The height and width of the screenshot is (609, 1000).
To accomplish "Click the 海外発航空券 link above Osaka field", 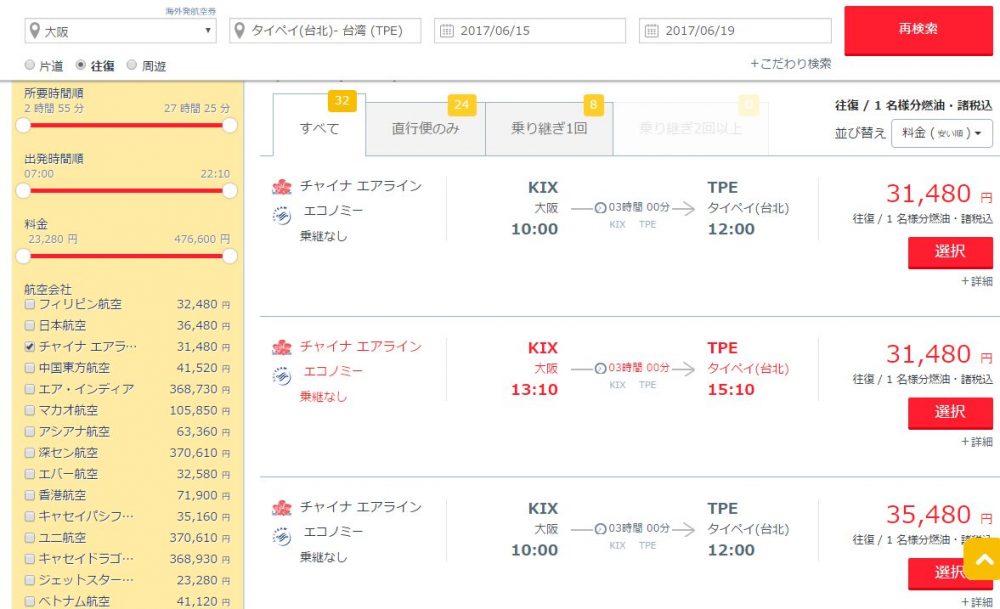I will pos(191,11).
